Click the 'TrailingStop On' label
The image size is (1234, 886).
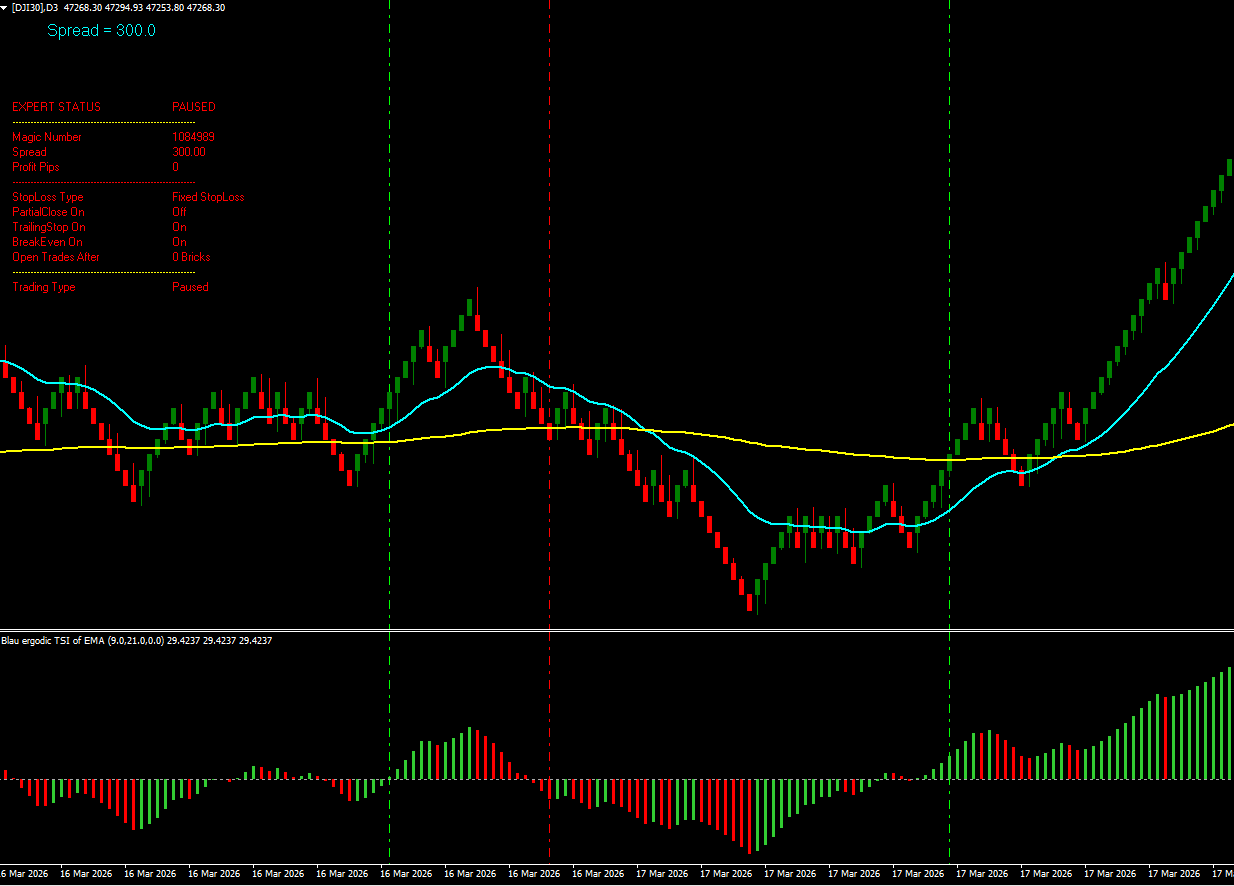coord(49,227)
